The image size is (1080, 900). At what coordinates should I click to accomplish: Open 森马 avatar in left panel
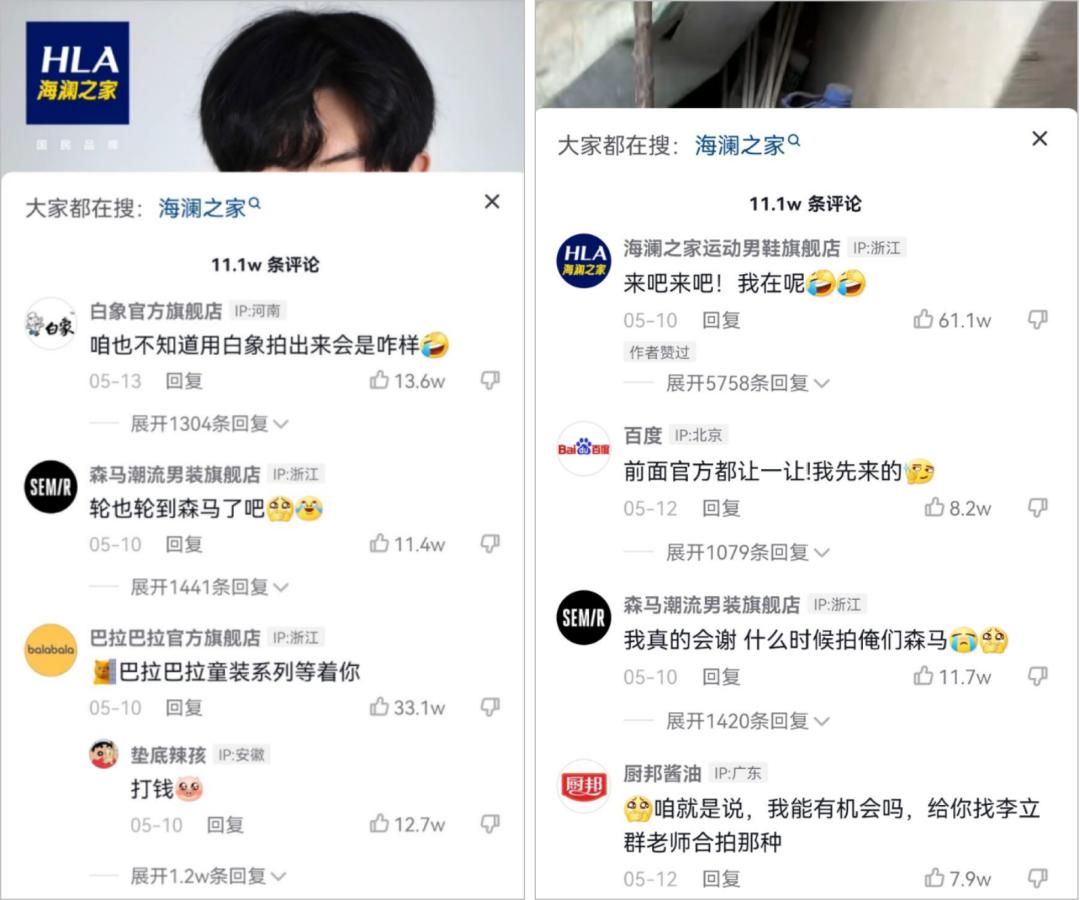point(50,487)
